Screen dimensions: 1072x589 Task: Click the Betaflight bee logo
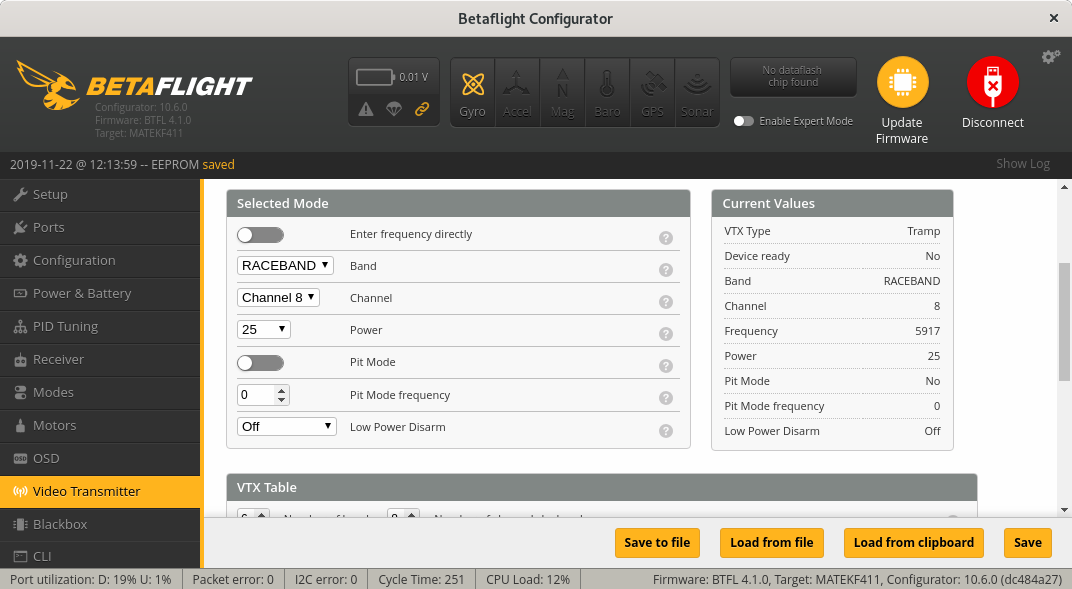click(47, 85)
